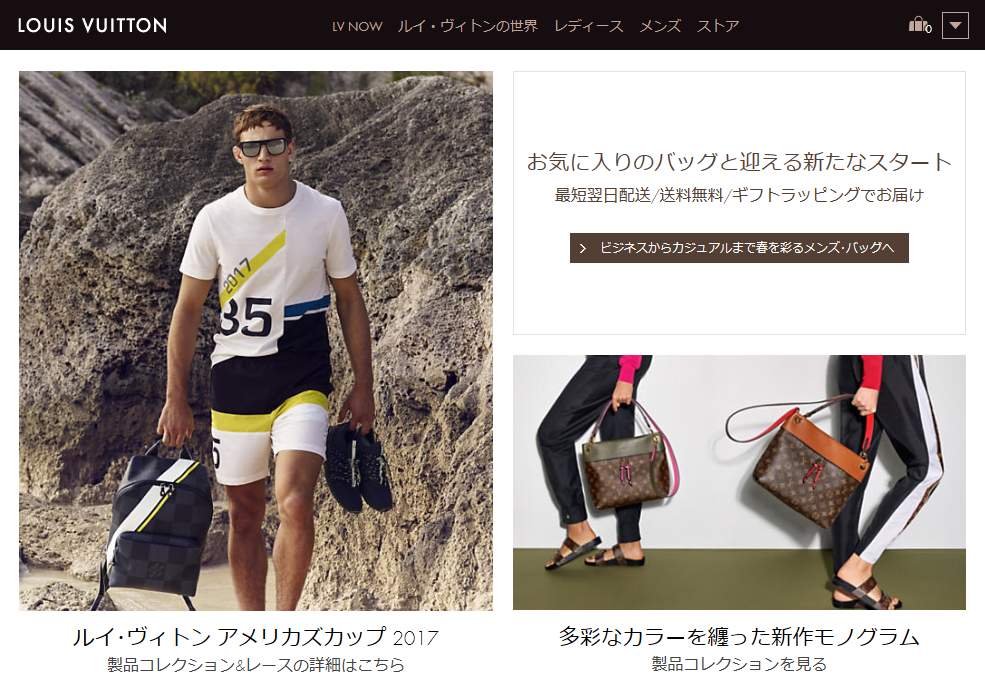
Task: Click the ビジネスからカジュアルまで men's bag button
Action: tap(739, 248)
